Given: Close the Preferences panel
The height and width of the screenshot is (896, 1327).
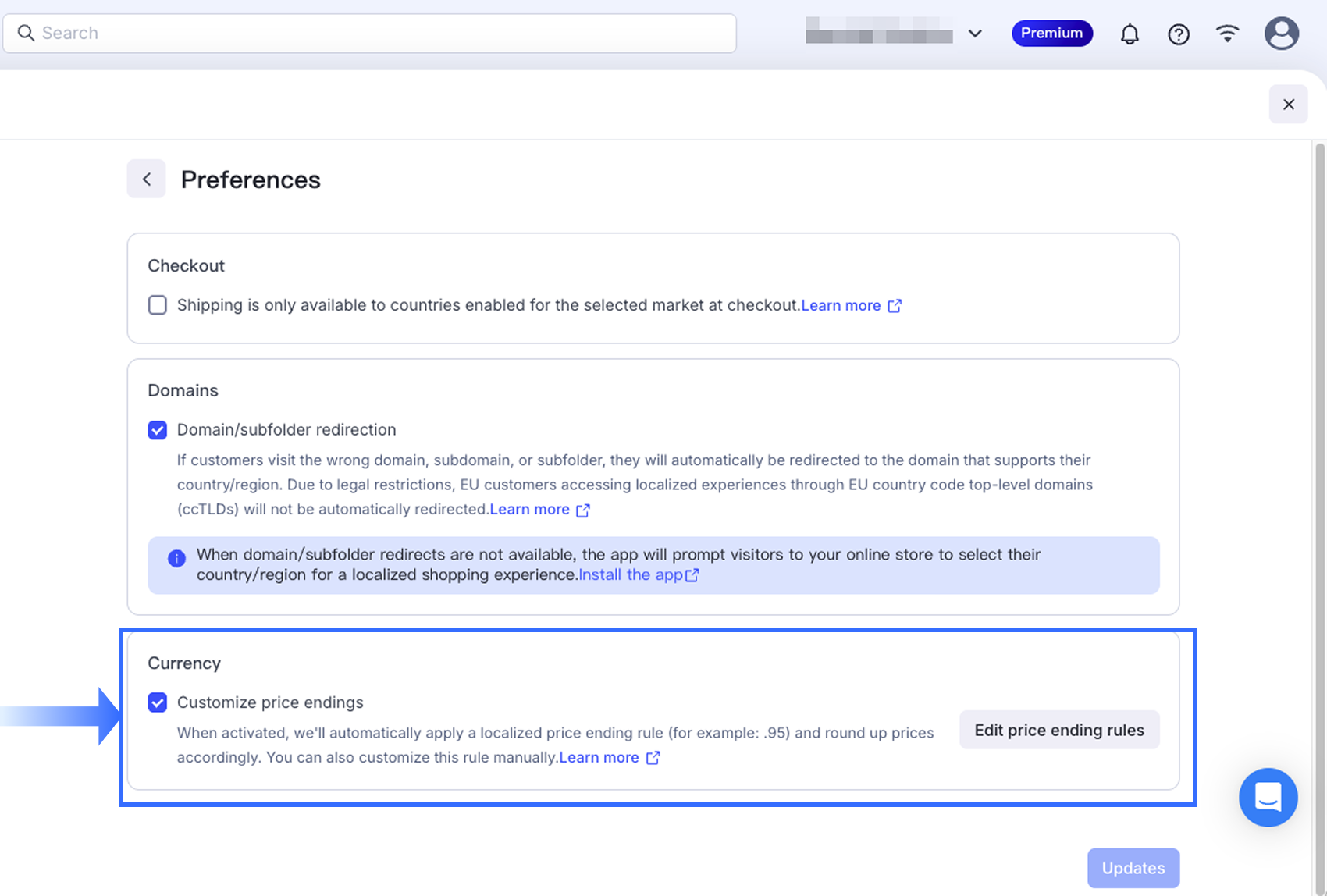Looking at the screenshot, I should (x=1288, y=105).
